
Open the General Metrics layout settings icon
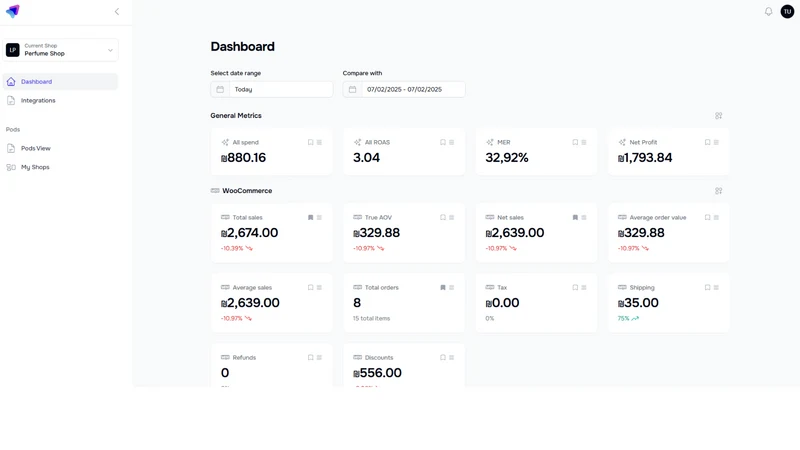(718, 116)
